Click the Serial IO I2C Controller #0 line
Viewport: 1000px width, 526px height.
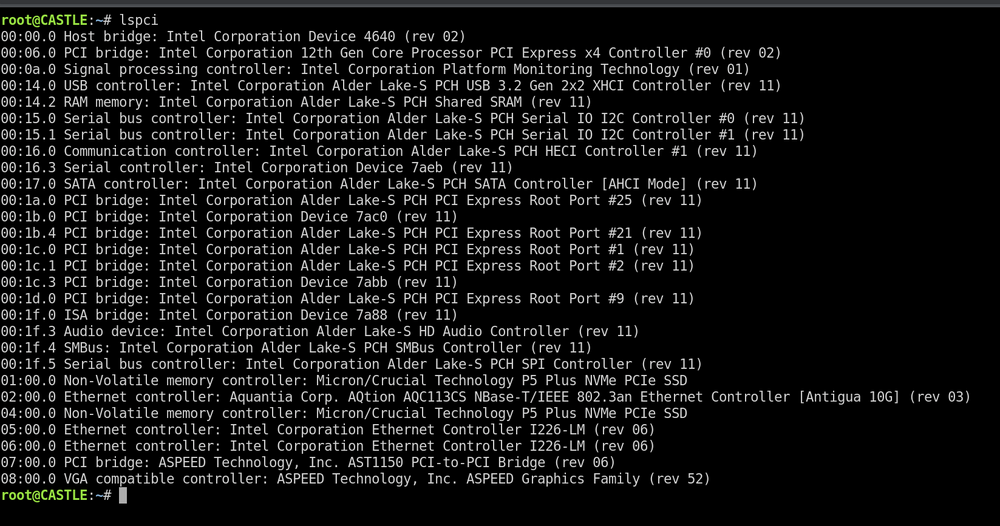[x=402, y=119]
